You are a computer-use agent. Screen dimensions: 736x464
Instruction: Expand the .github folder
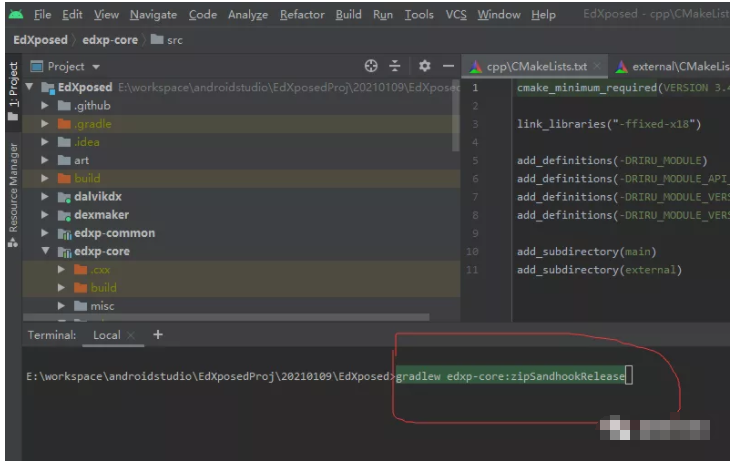pyautogui.click(x=45, y=106)
